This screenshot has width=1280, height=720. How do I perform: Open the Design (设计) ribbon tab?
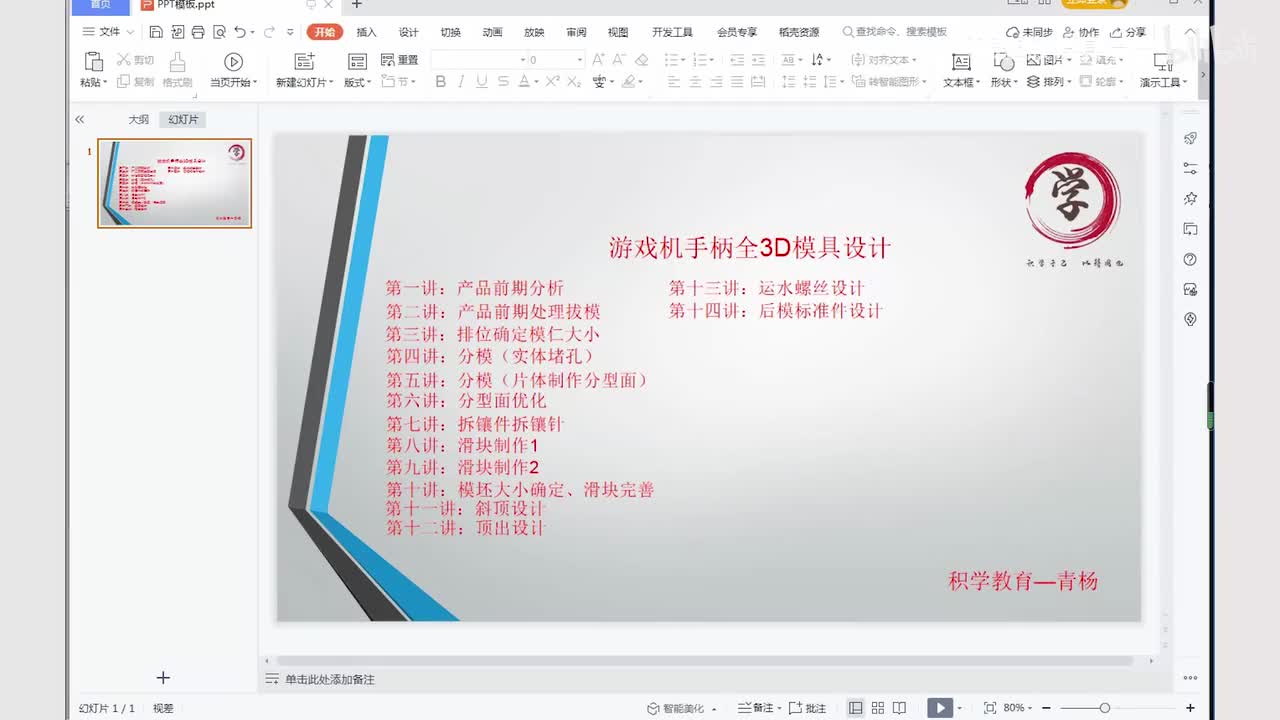(408, 32)
